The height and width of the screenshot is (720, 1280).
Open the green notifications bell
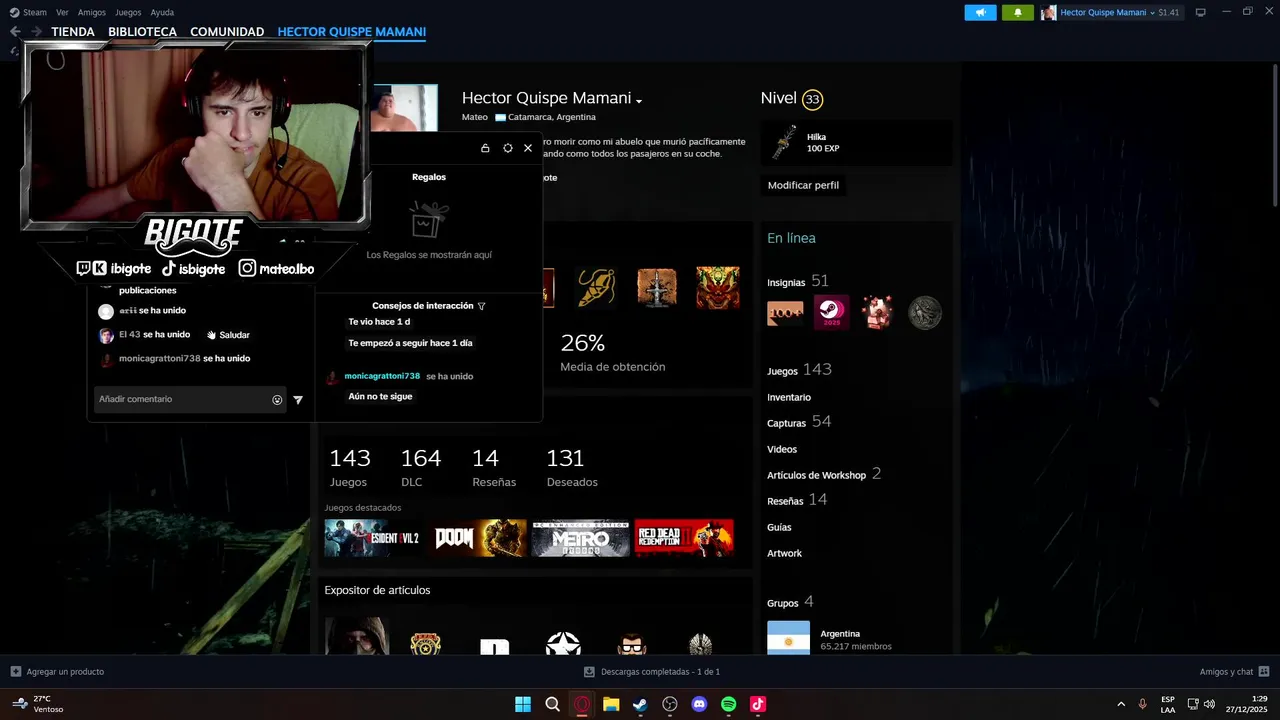pos(1018,12)
